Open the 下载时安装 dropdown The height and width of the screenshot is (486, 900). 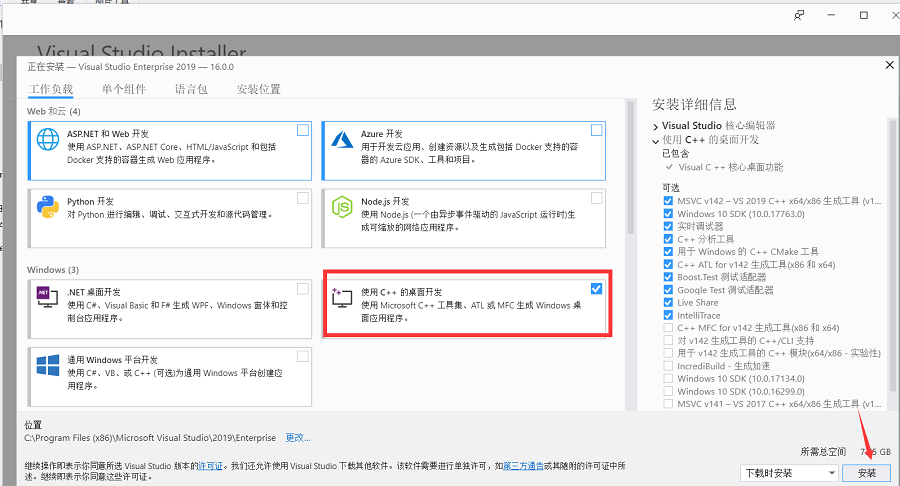click(789, 472)
